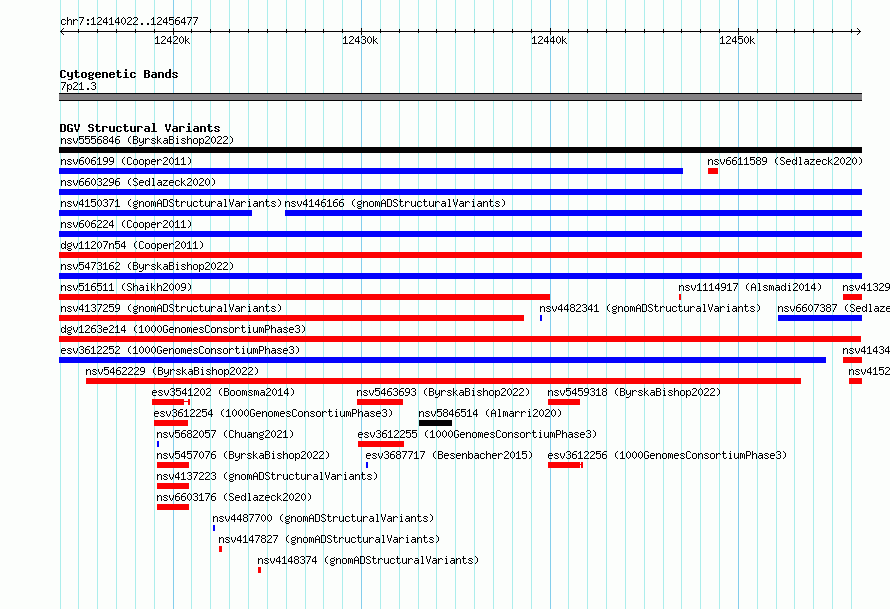This screenshot has width=890, height=609.
Task: Open nsv5459318 (ByrskaBishop2022) label
Action: tap(634, 392)
